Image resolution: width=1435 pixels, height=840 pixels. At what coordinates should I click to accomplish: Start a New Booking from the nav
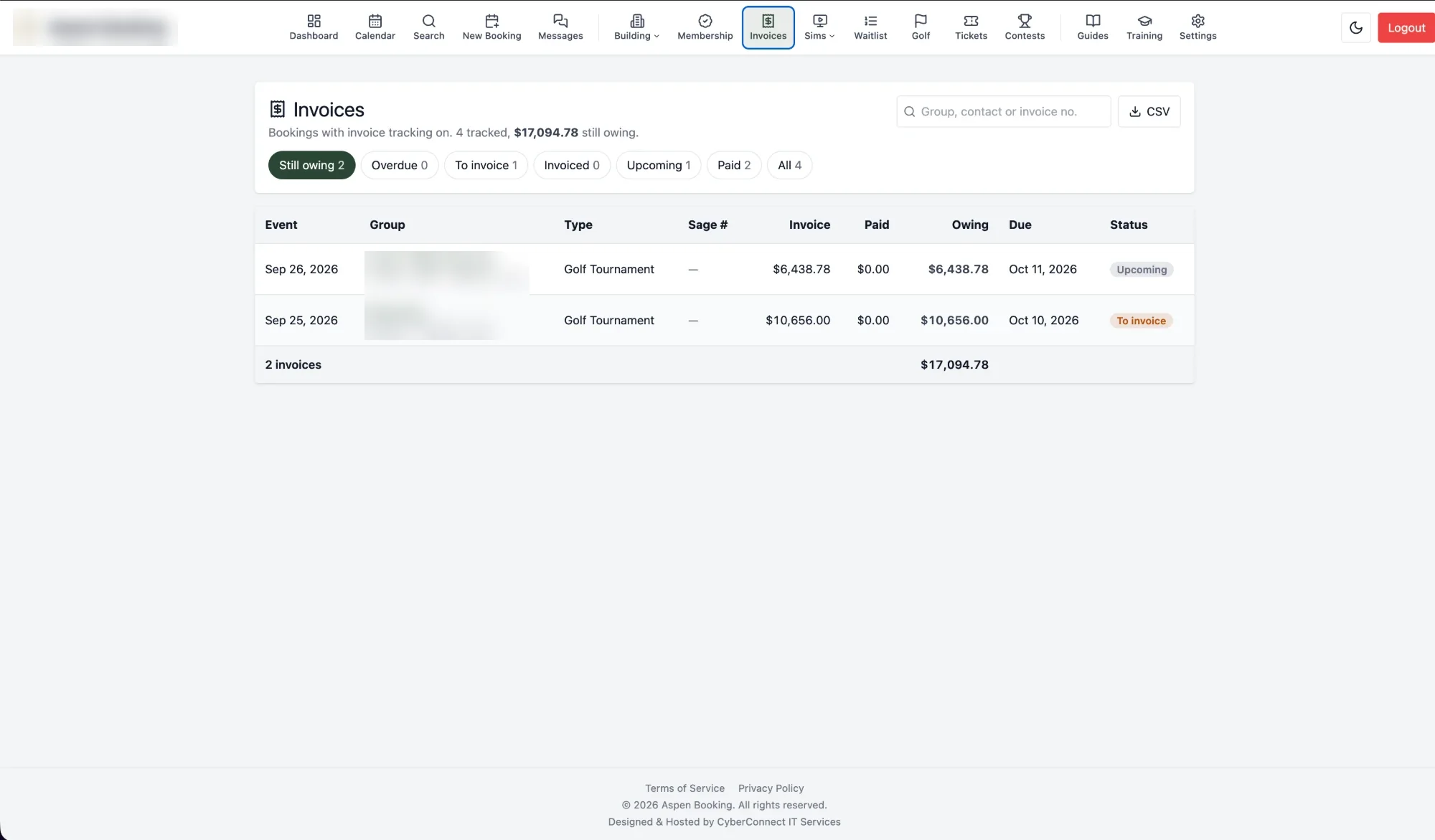[491, 27]
